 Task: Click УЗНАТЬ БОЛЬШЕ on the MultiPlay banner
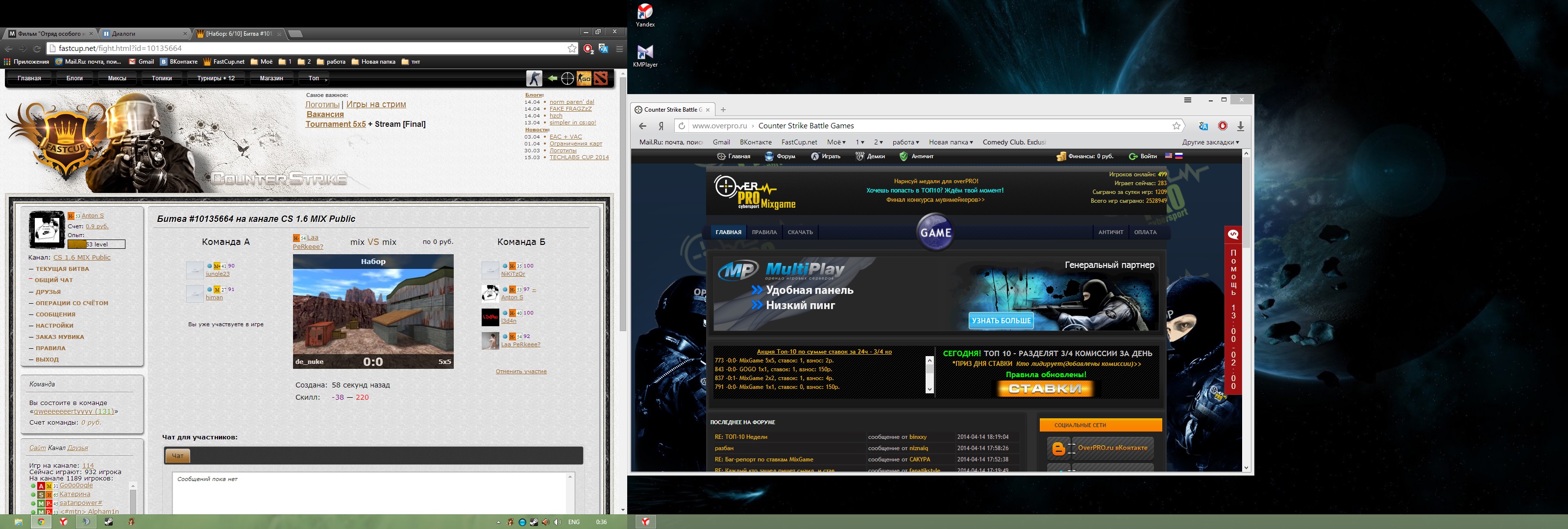(x=1001, y=321)
